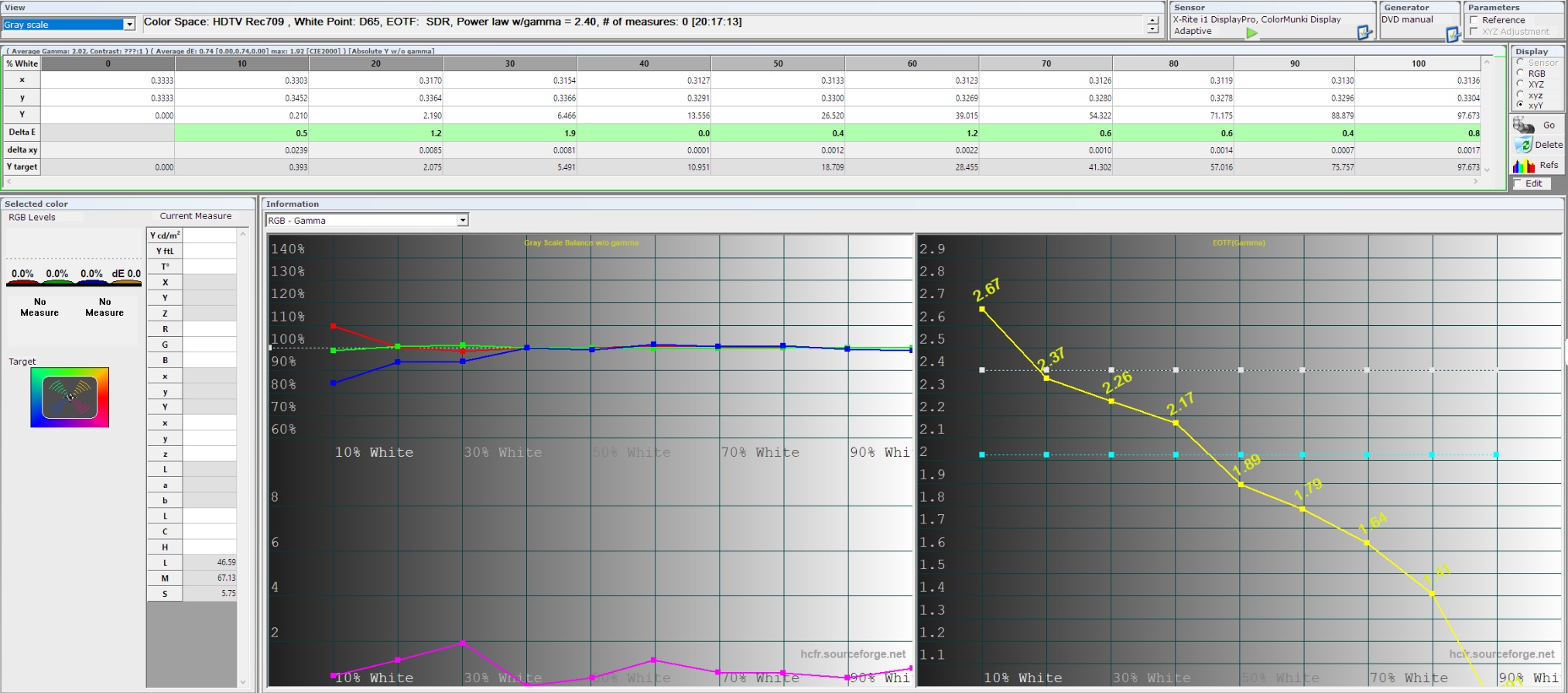Click Y value cell 97.673 at 100%
Viewport: 1568px width, 693px height.
click(1418, 115)
